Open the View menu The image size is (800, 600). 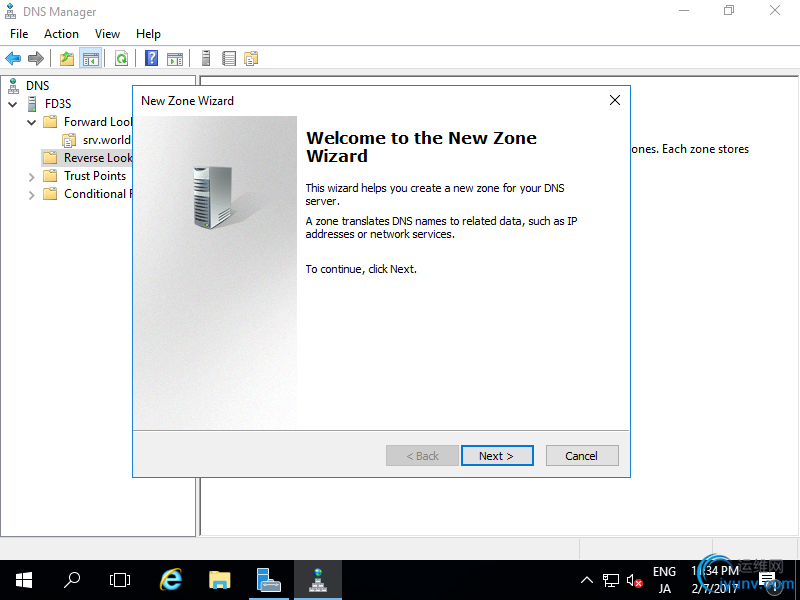[107, 34]
